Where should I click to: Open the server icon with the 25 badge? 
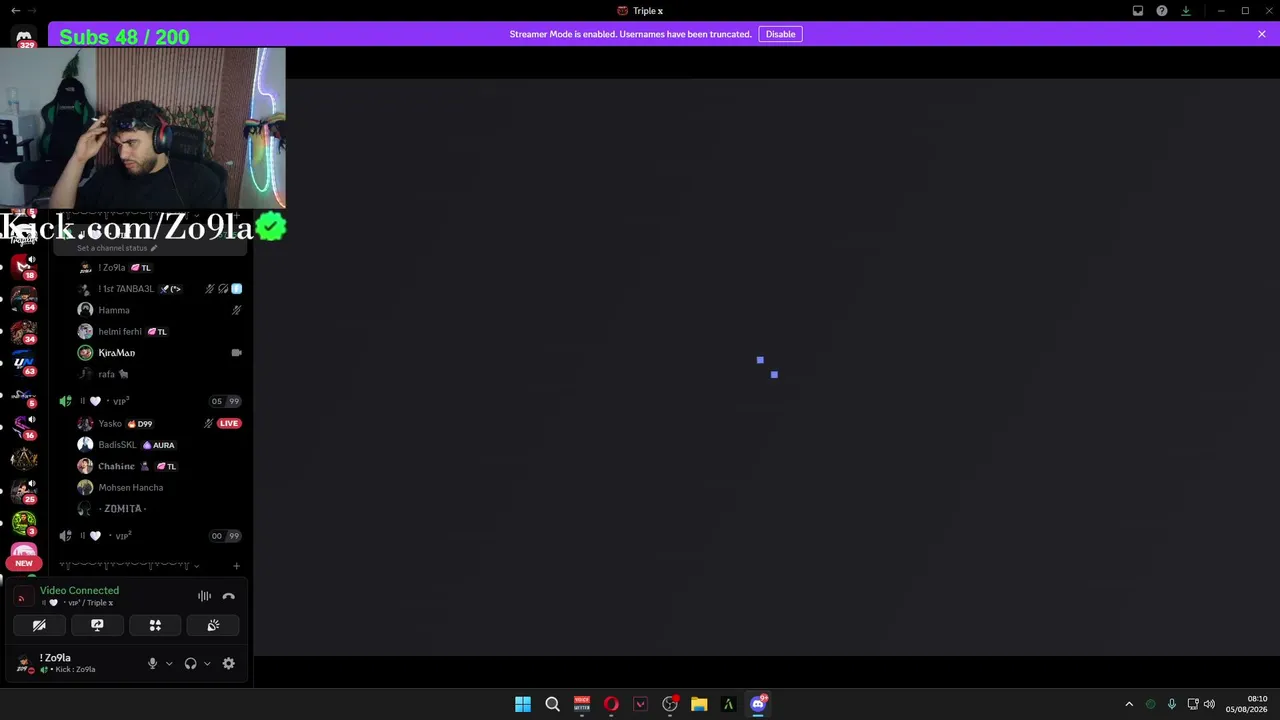pyautogui.click(x=24, y=491)
